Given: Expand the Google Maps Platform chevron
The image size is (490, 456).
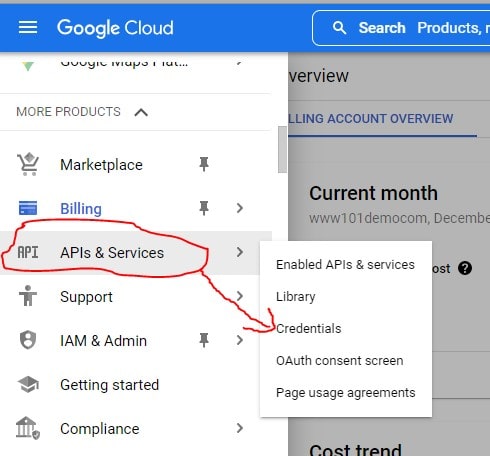Looking at the screenshot, I should [239, 62].
